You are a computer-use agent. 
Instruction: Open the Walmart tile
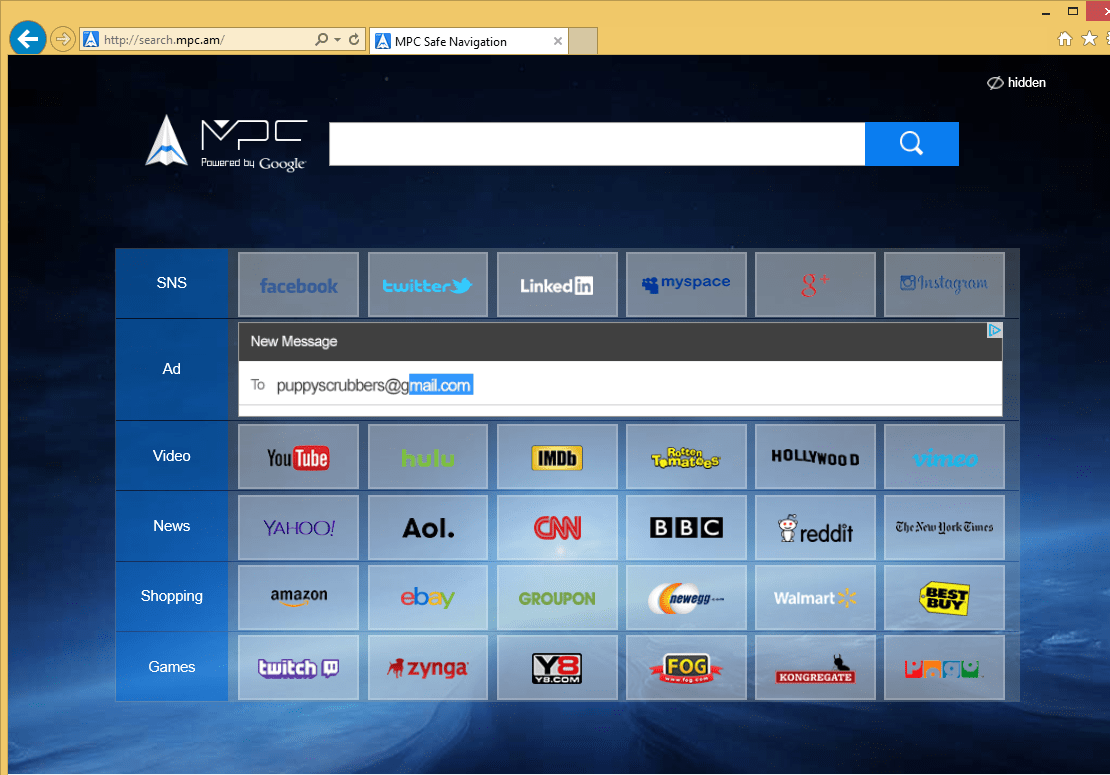click(x=815, y=597)
